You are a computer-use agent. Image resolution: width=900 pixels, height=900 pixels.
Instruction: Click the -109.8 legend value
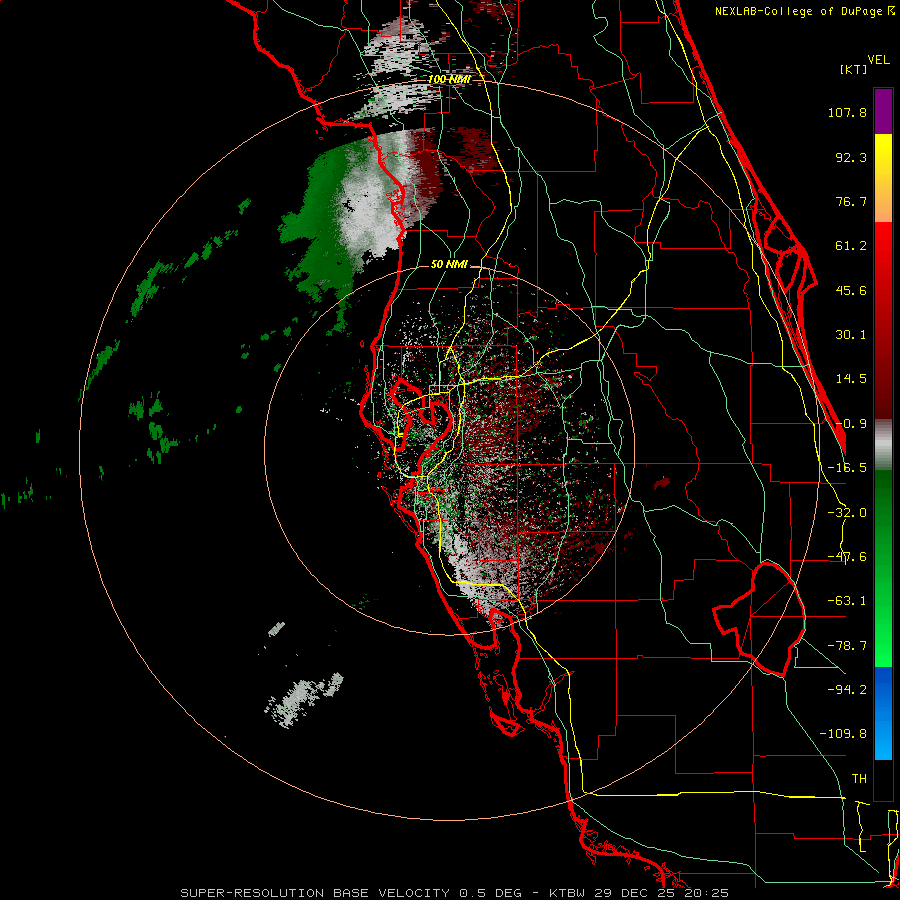(843, 734)
